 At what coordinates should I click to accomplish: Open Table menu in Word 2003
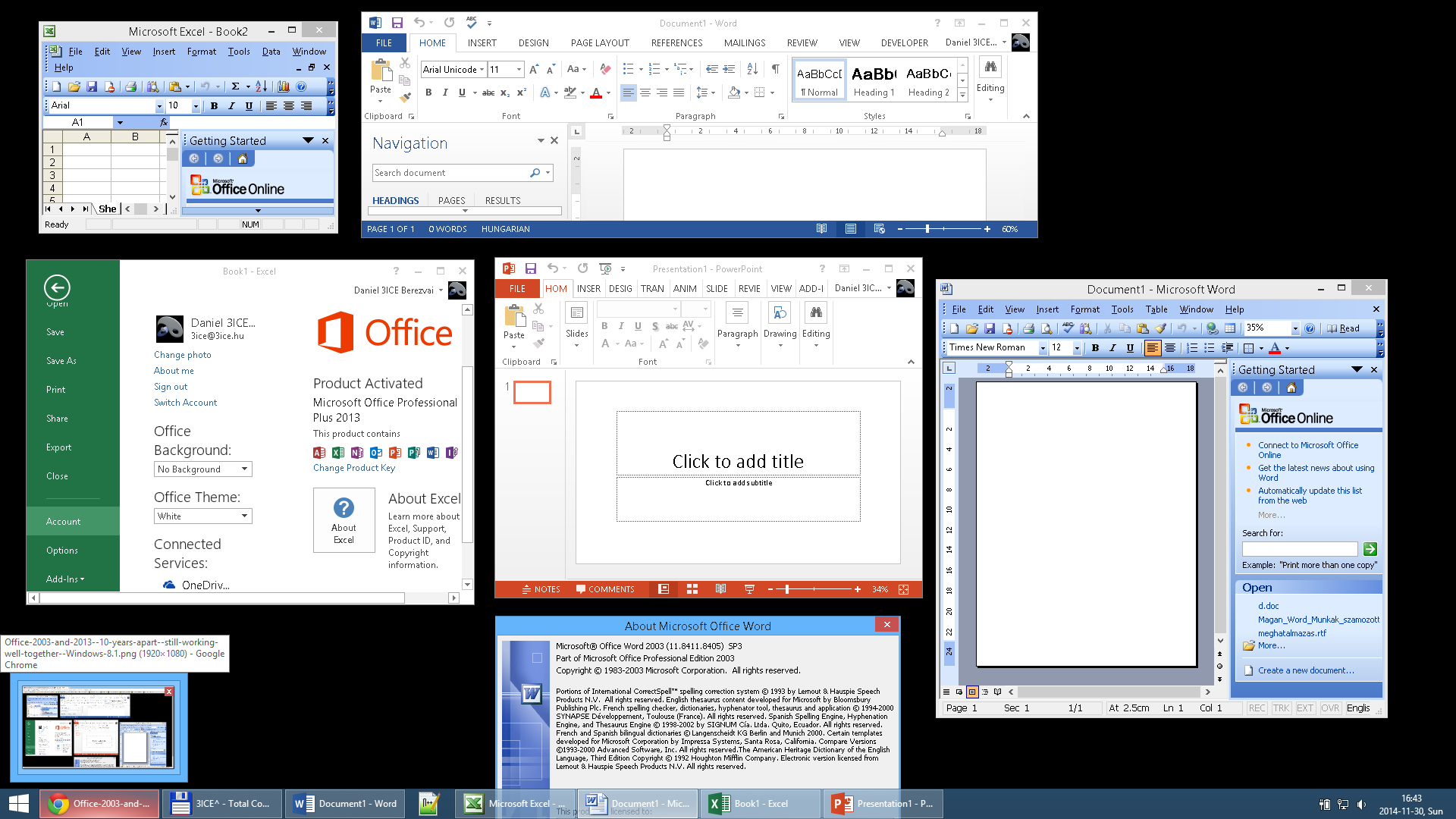[1156, 309]
